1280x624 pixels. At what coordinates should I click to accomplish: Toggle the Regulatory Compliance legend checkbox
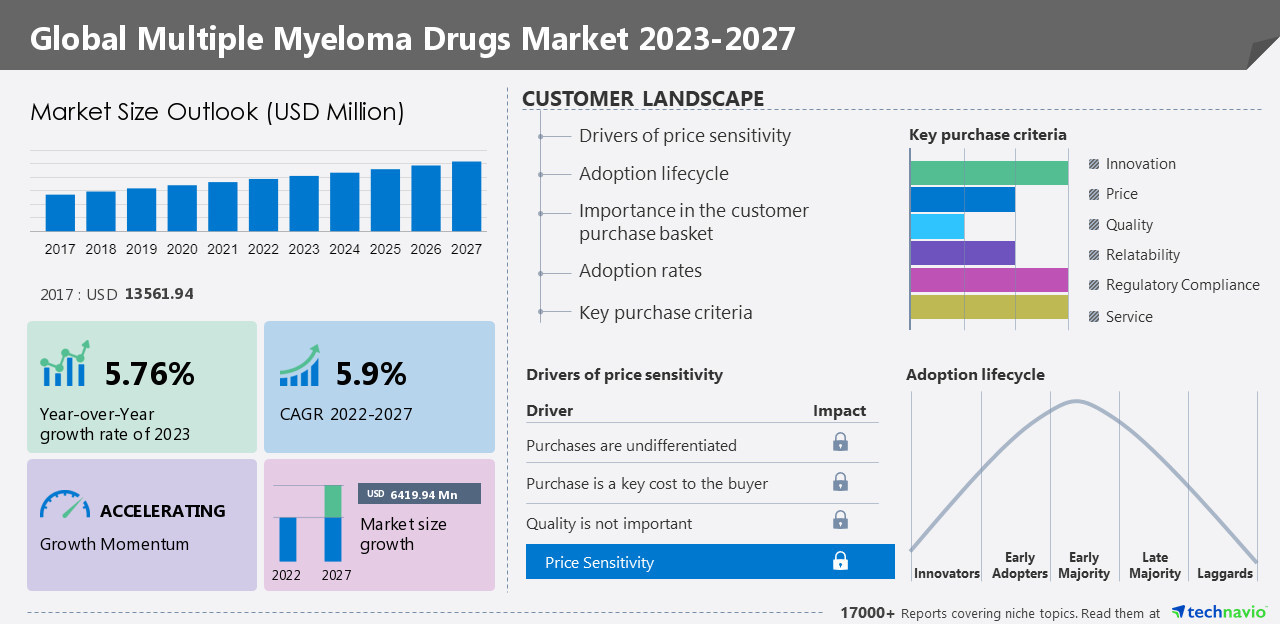[x=1092, y=284]
